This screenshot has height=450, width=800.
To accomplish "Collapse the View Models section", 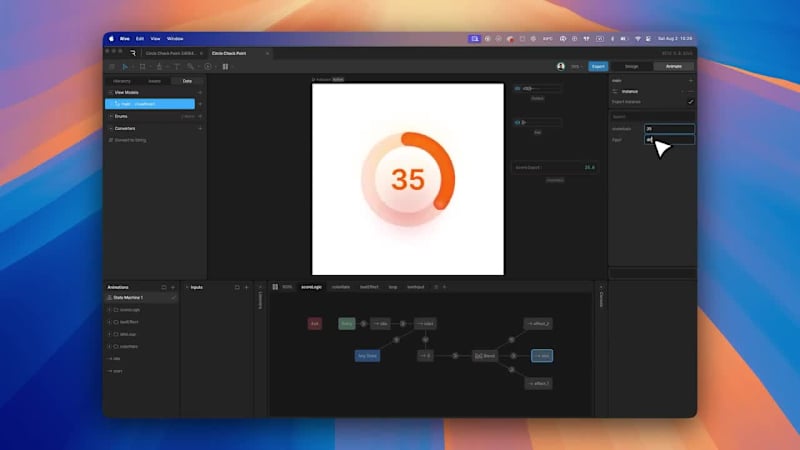I will [111, 92].
